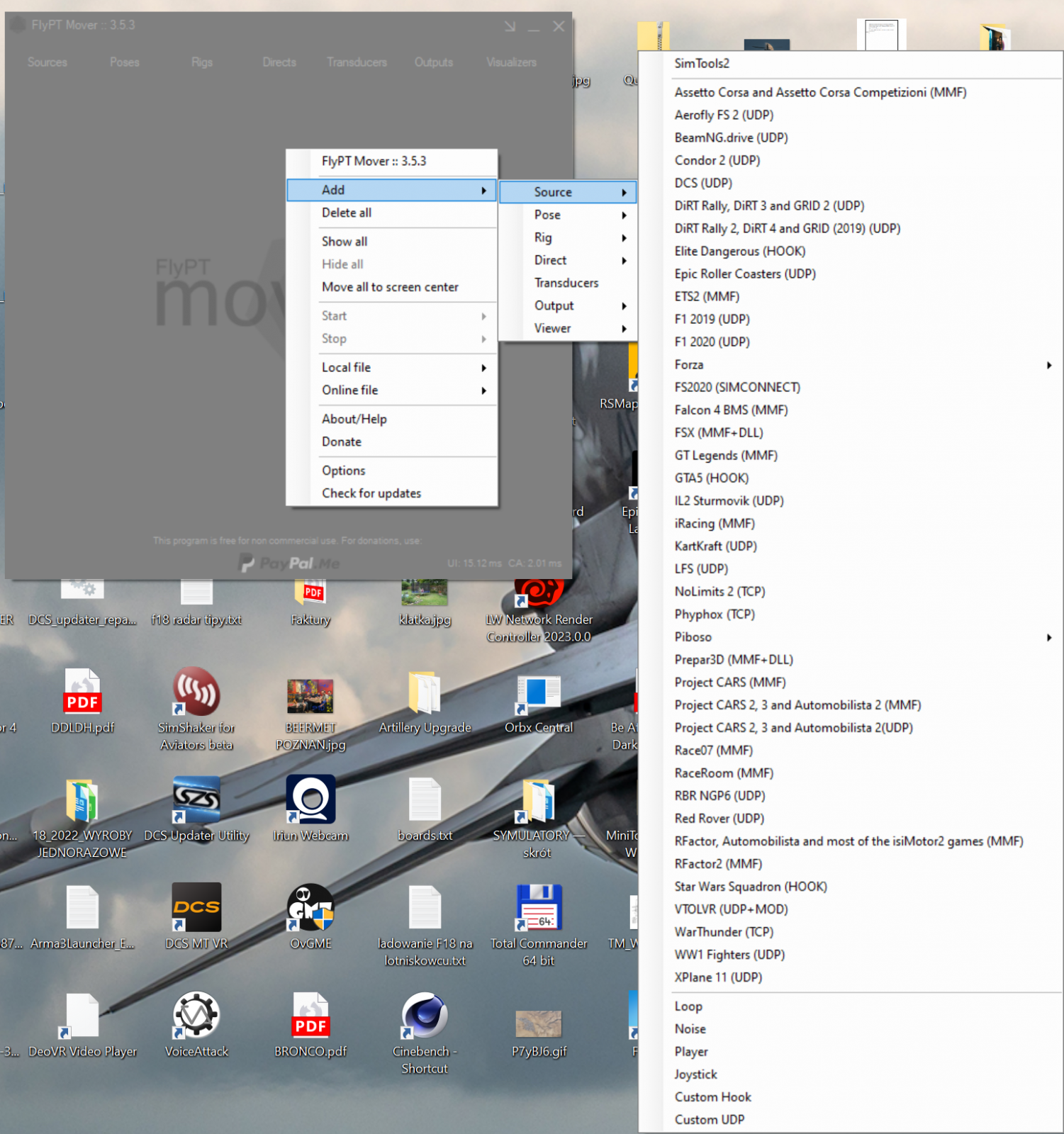Open About/Help menu entry
Screen dimensions: 1064x1134
coord(392,419)
